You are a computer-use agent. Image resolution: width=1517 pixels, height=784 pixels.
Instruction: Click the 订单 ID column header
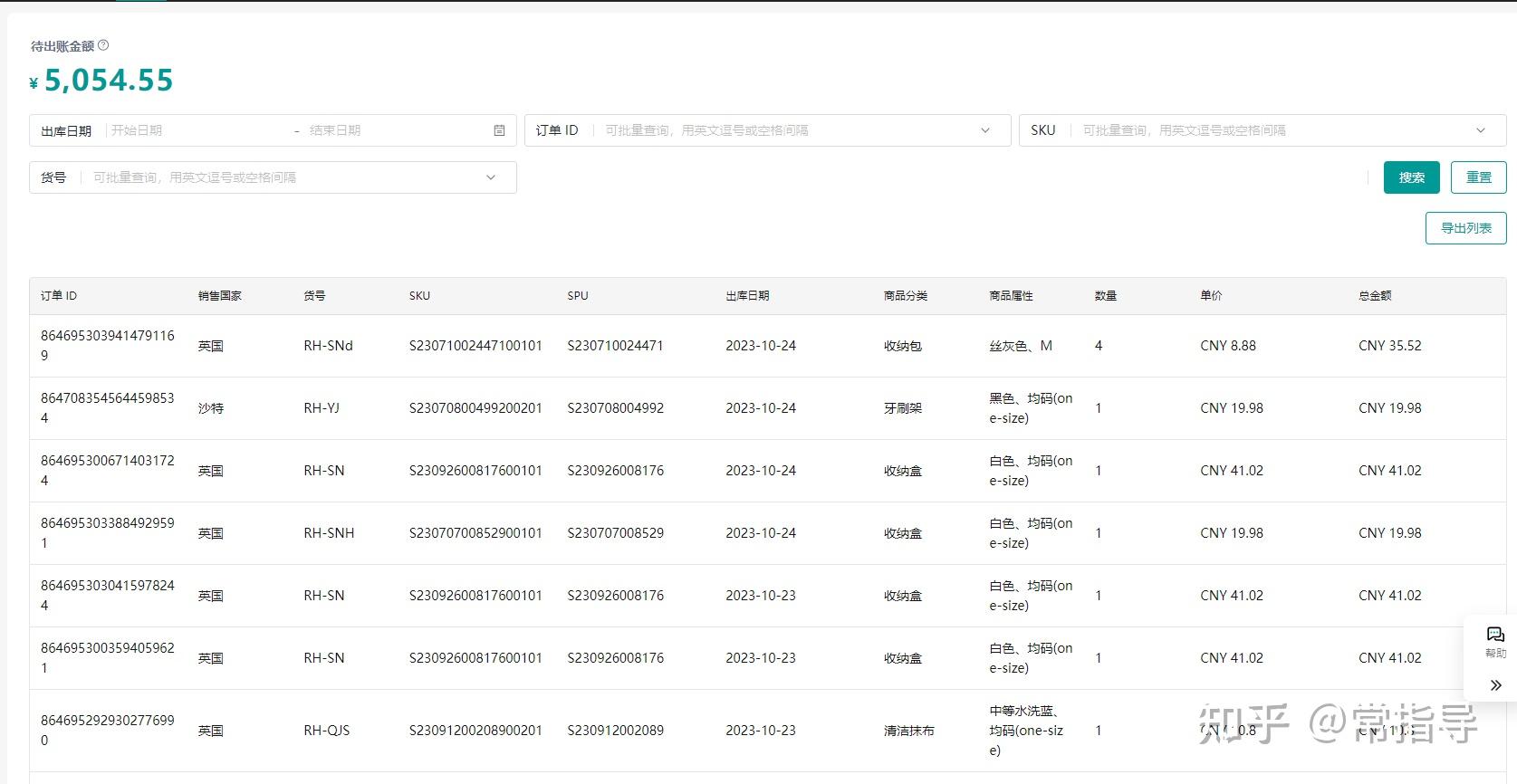[59, 296]
